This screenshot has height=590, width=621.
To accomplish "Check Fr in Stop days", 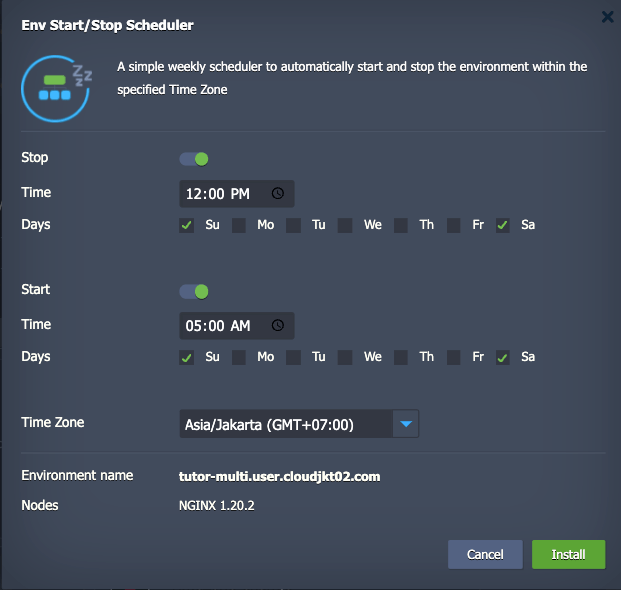I will [453, 225].
